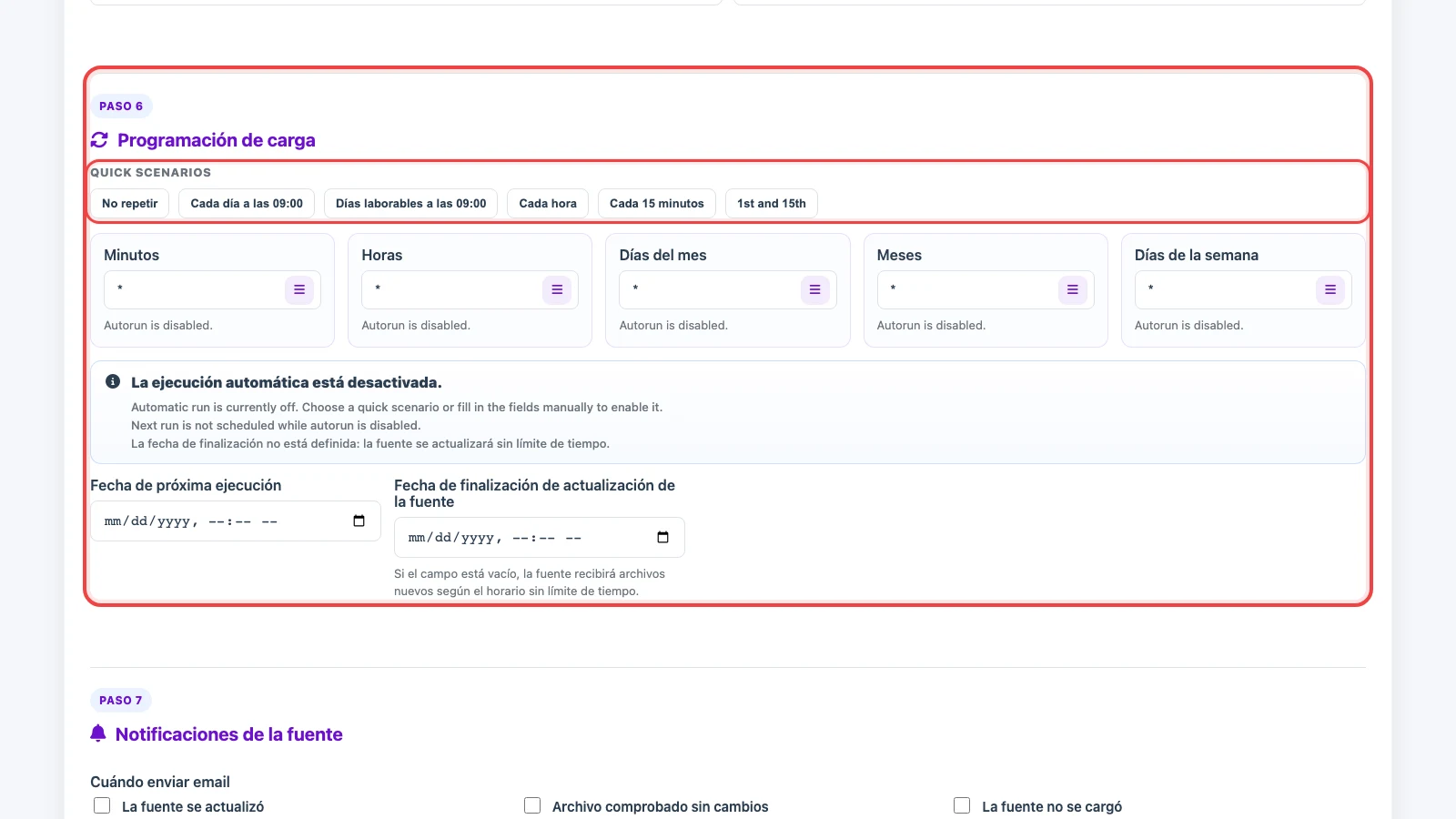Viewport: 1456px width, 819px height.
Task: Select the Cada 15 minutos scenario
Action: (x=657, y=203)
